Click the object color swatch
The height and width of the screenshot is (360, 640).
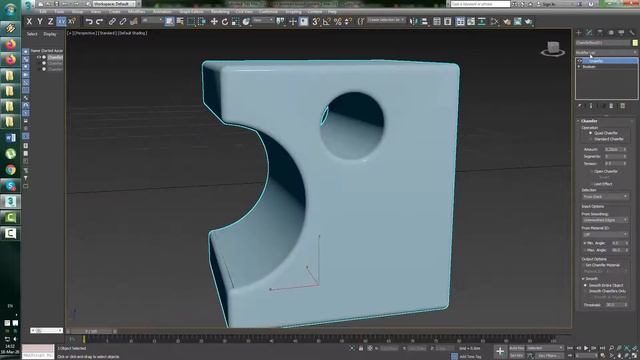[635, 42]
